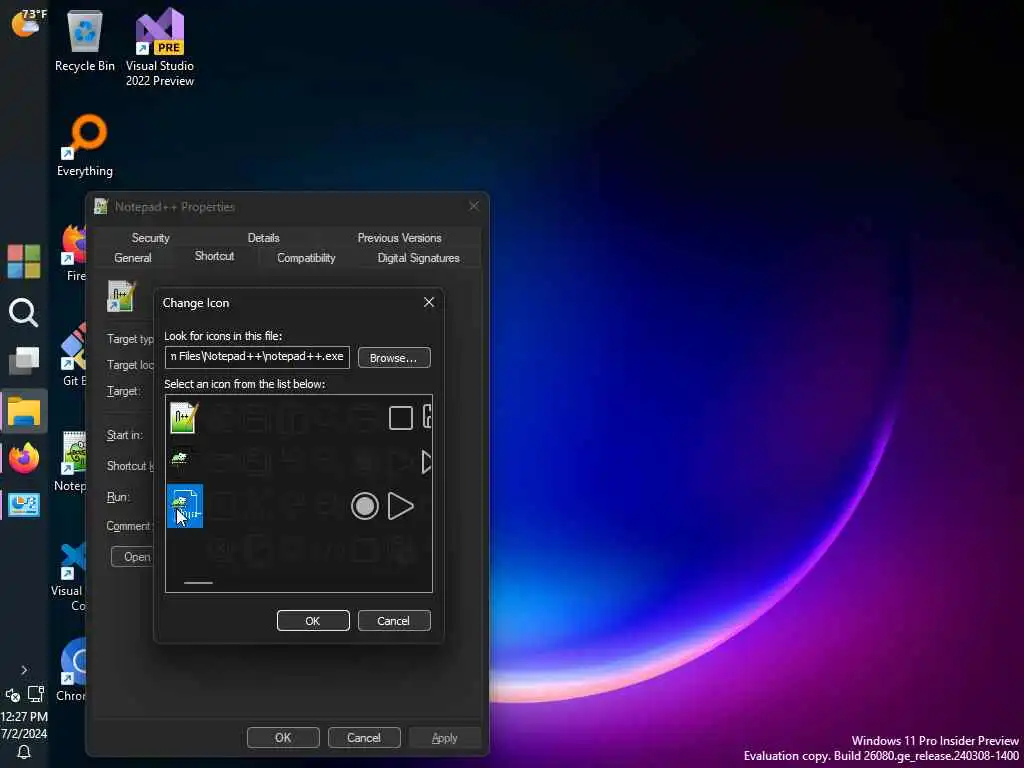Screen dimensions: 1024x768
Task: Switch to the Security tab
Action: (x=150, y=238)
